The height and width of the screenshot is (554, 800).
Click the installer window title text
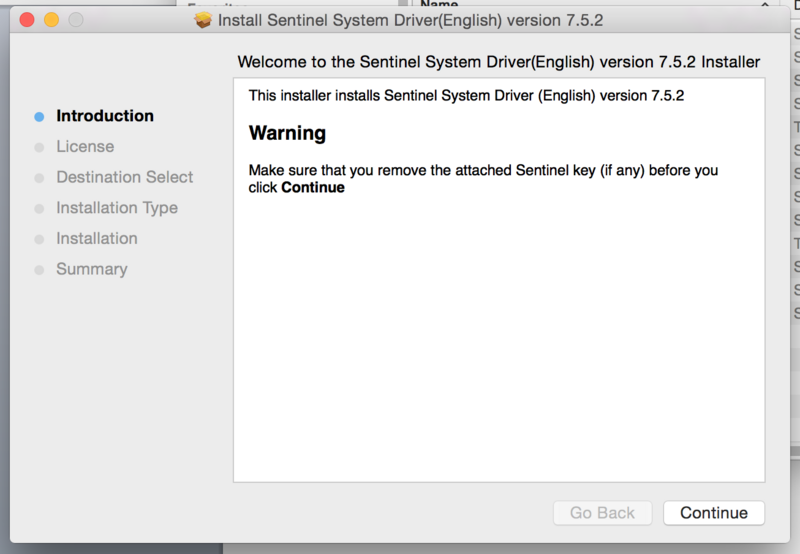(410, 20)
